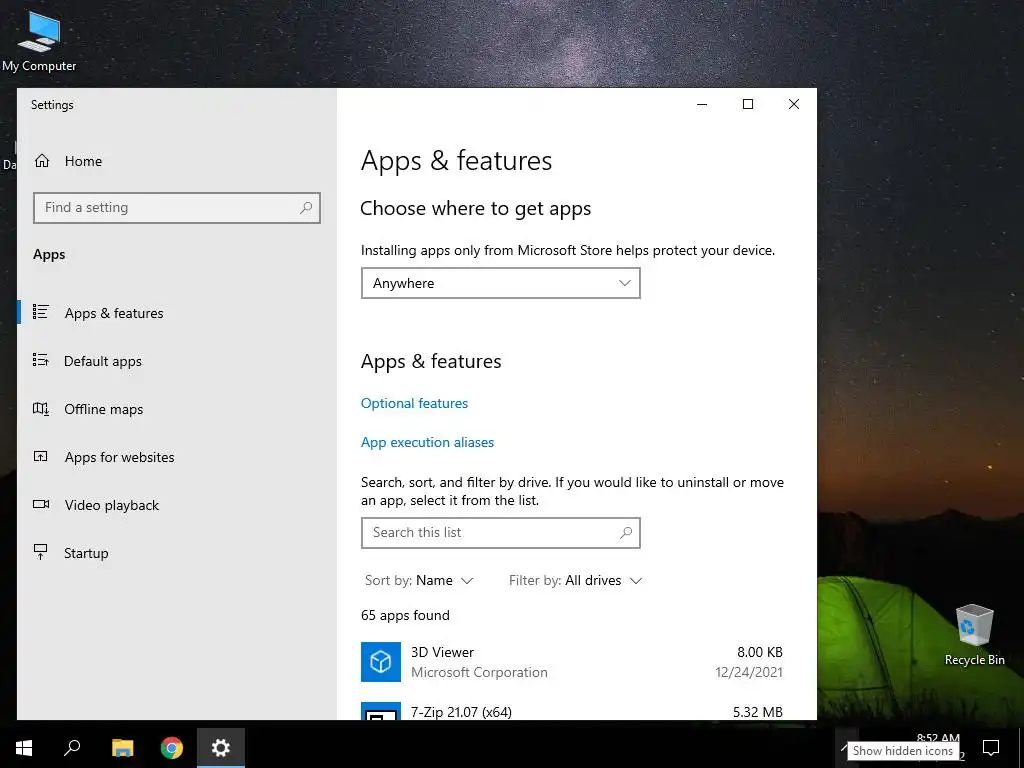The height and width of the screenshot is (768, 1024).
Task: Click the 3D Viewer app icon
Action: click(x=381, y=662)
